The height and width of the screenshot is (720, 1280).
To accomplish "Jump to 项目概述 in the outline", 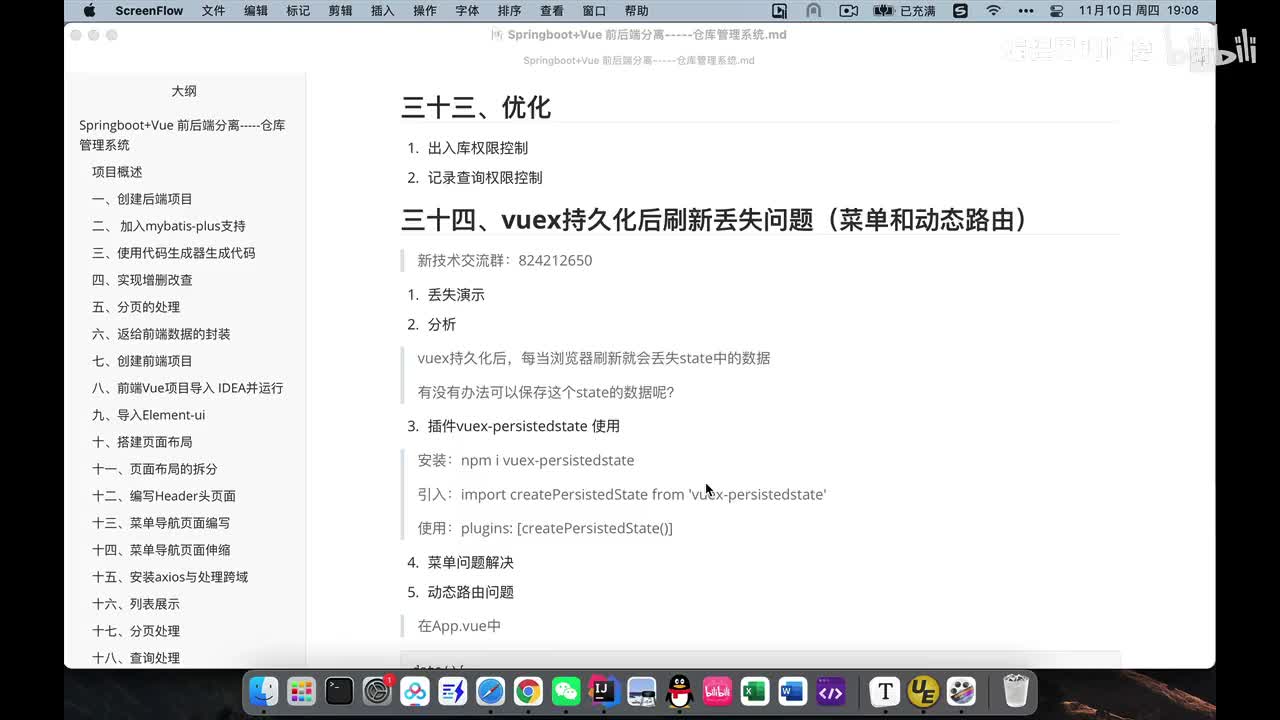I will click(117, 172).
